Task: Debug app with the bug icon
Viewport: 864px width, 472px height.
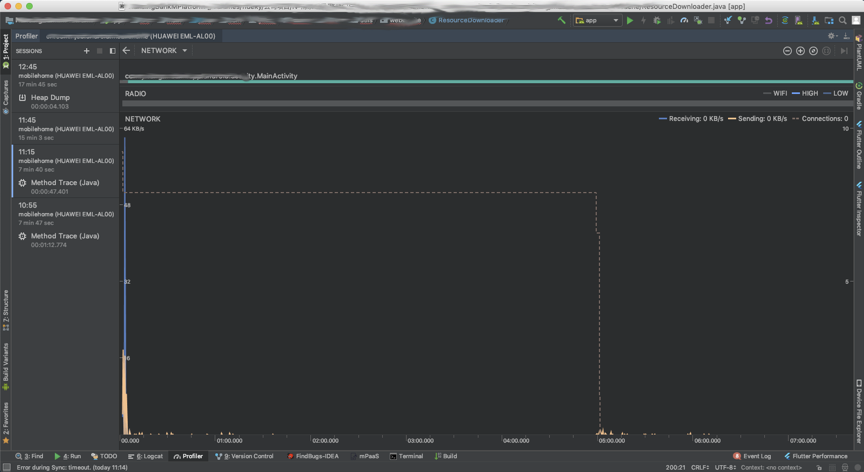Action: [657, 20]
